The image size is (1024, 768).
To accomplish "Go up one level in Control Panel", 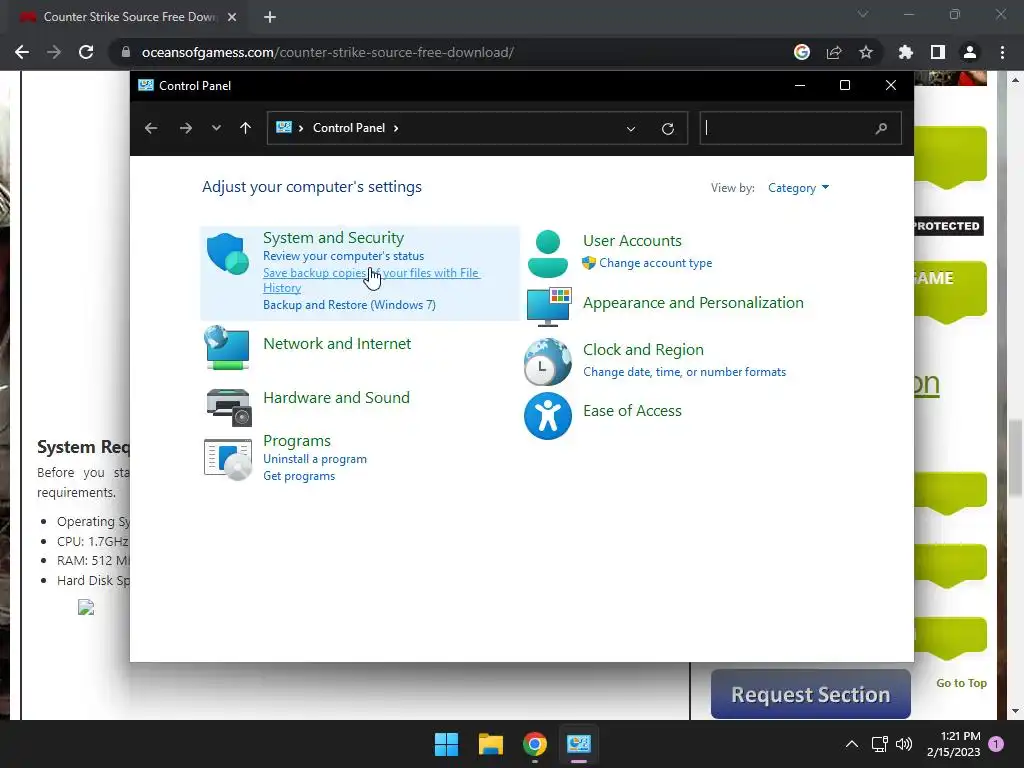I will [246, 128].
